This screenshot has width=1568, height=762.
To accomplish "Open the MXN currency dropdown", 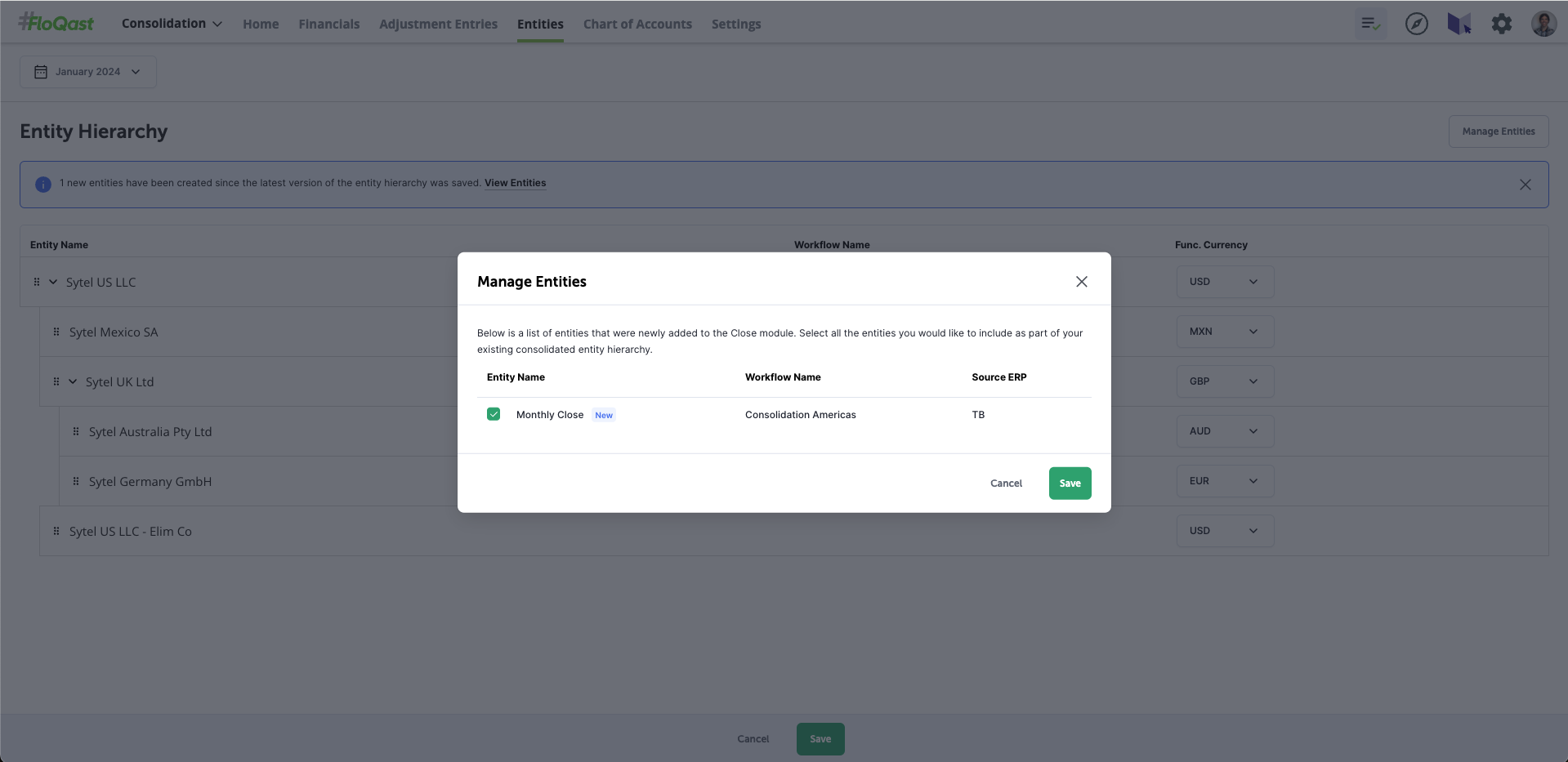I will click(1225, 332).
